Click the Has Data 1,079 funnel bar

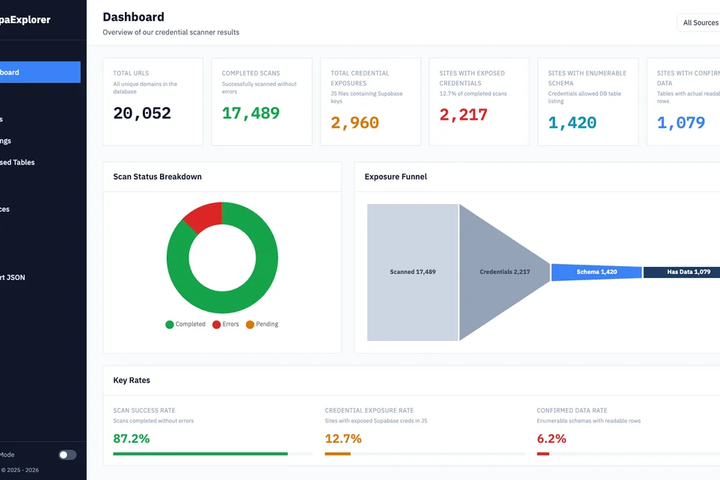pyautogui.click(x=682, y=272)
